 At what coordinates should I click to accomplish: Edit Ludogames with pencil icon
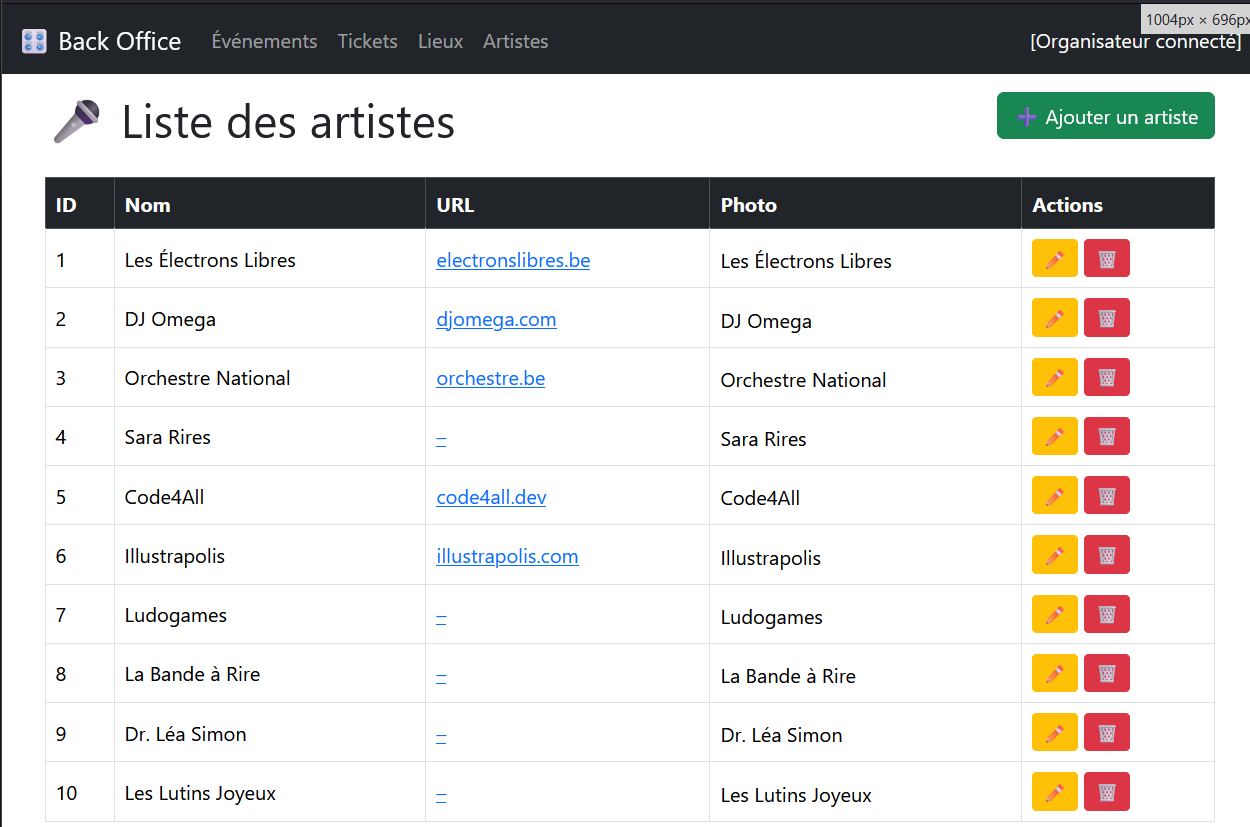pyautogui.click(x=1054, y=614)
